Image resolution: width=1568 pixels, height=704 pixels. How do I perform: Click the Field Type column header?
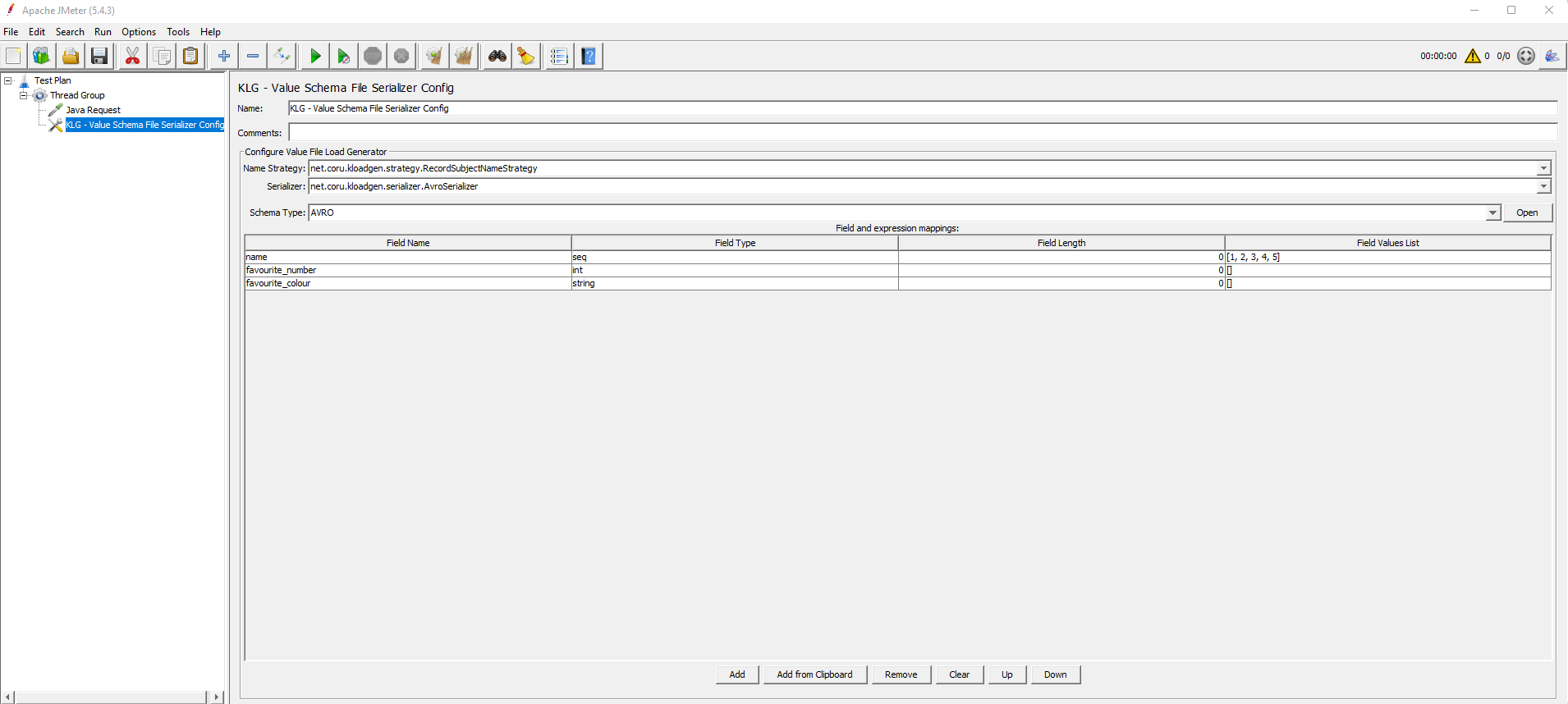click(735, 243)
